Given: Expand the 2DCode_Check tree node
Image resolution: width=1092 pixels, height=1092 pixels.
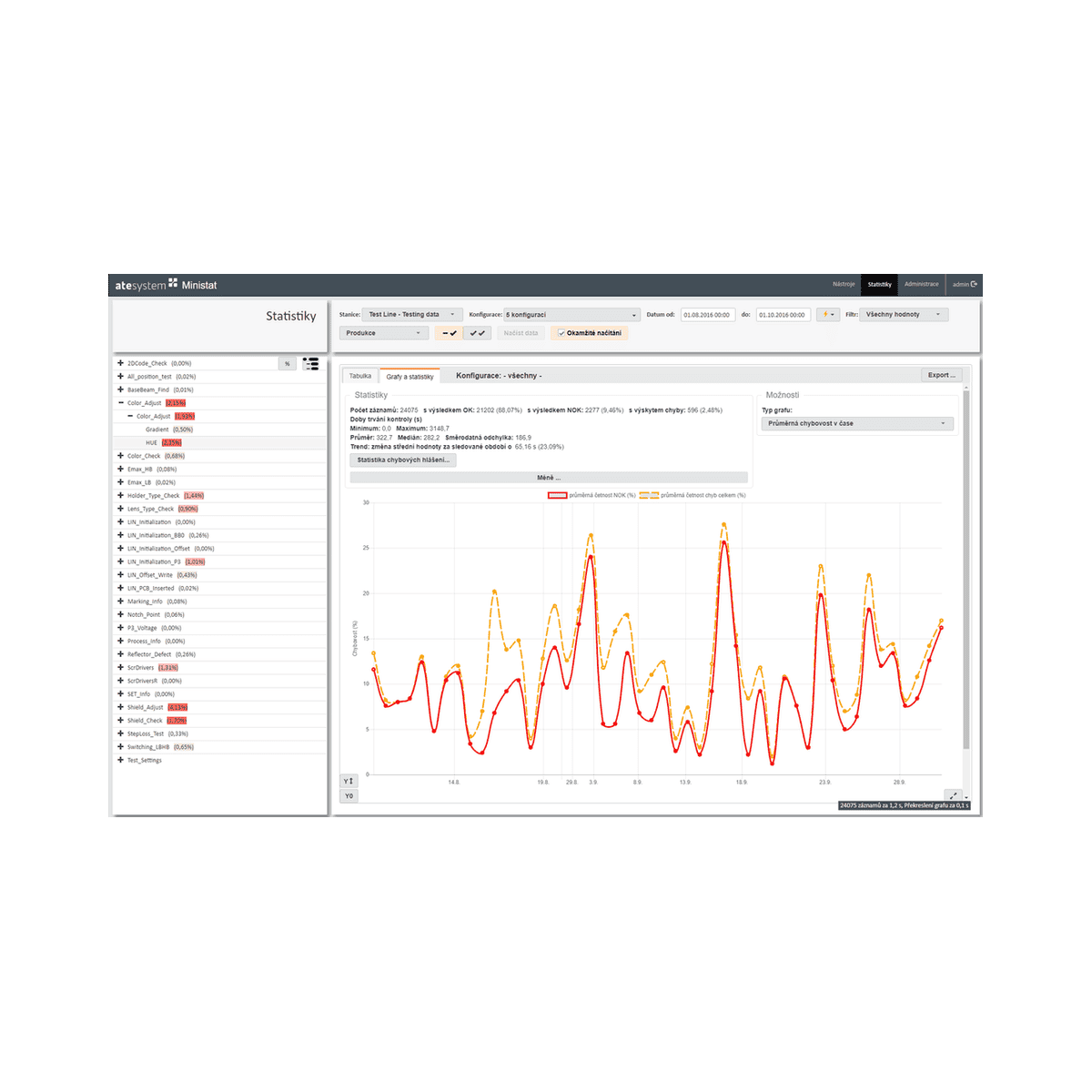Looking at the screenshot, I should (x=120, y=363).
